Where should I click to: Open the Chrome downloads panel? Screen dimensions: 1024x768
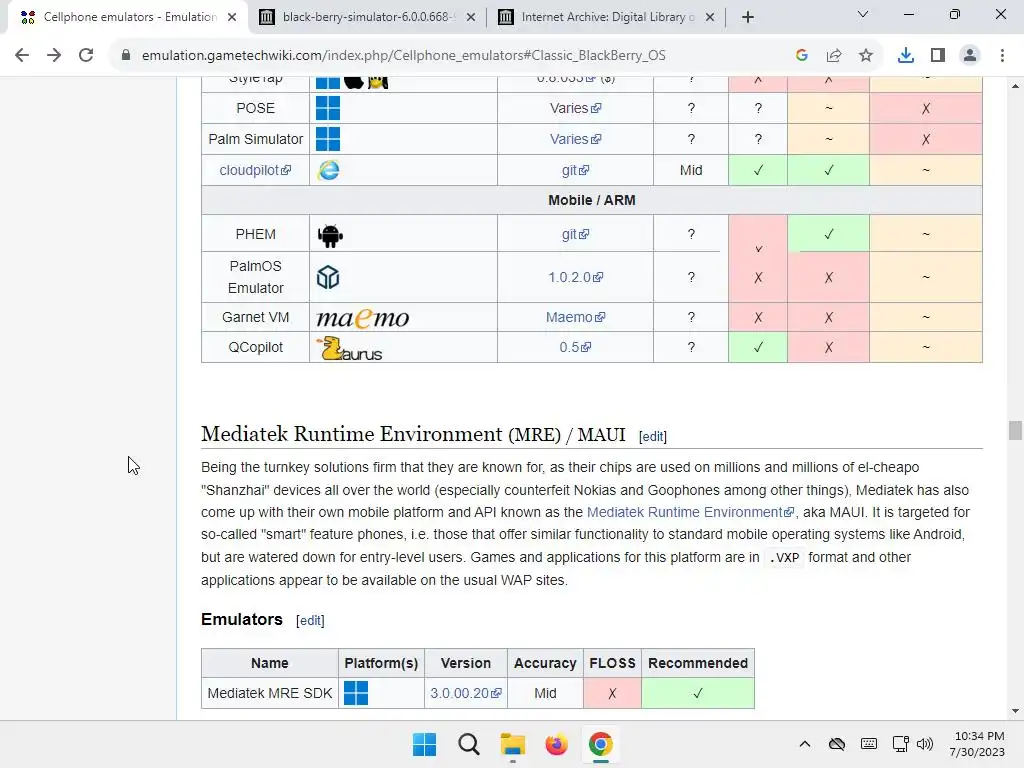tap(906, 56)
